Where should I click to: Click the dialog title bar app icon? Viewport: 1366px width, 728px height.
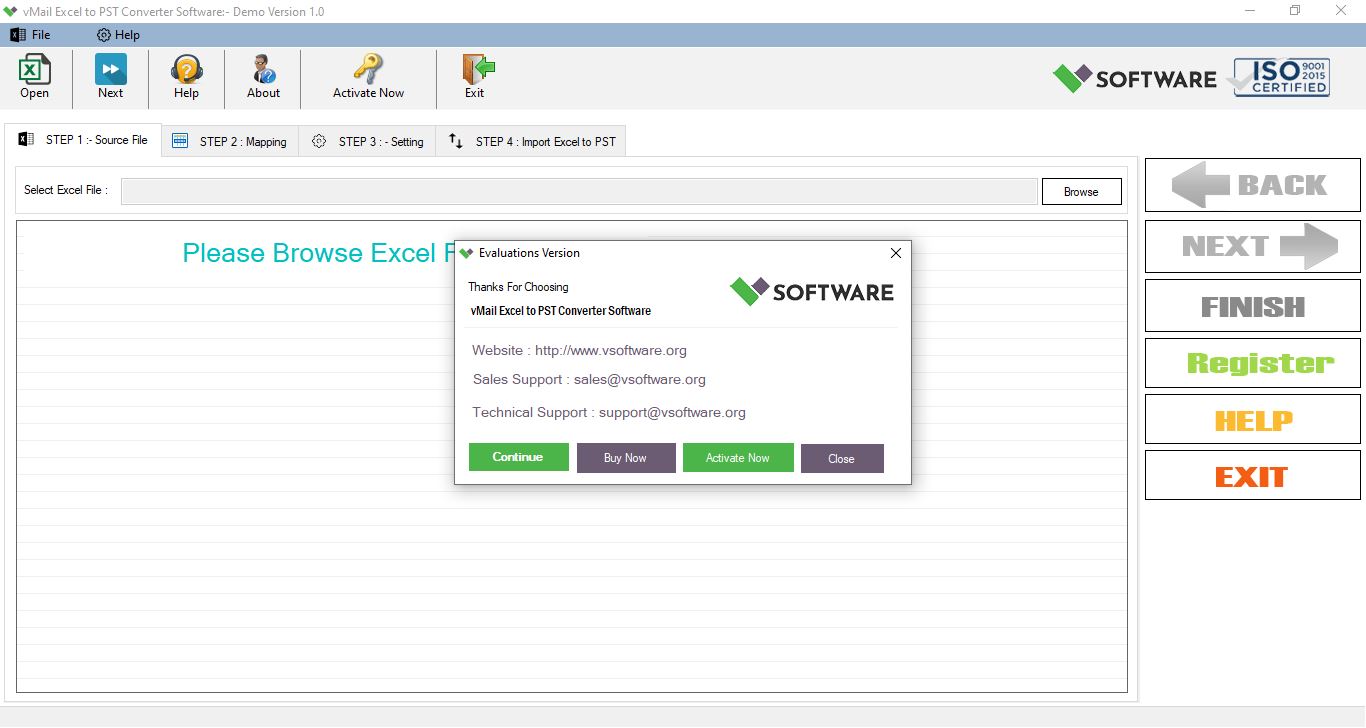click(x=466, y=253)
